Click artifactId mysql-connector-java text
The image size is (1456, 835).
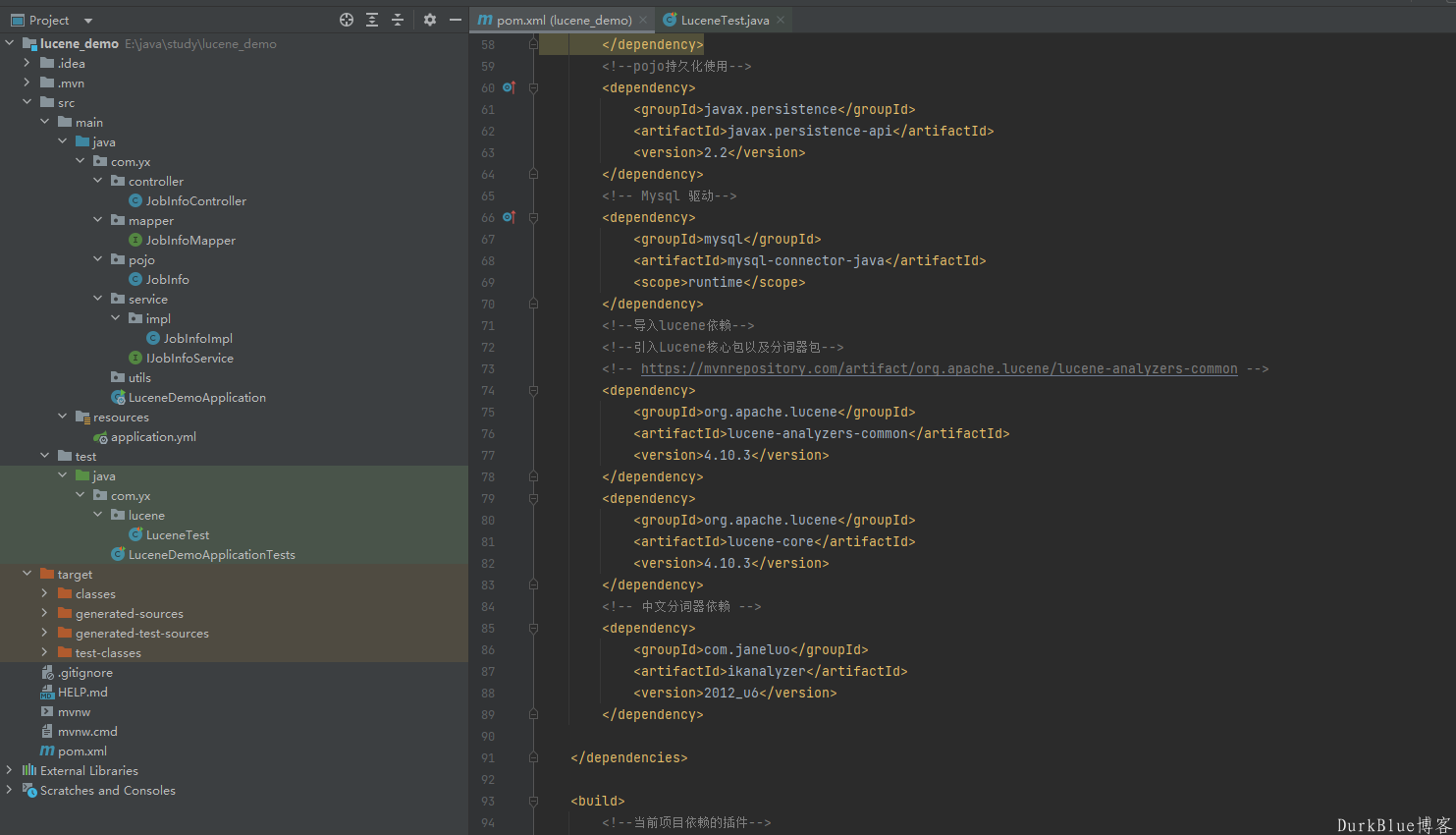[806, 260]
